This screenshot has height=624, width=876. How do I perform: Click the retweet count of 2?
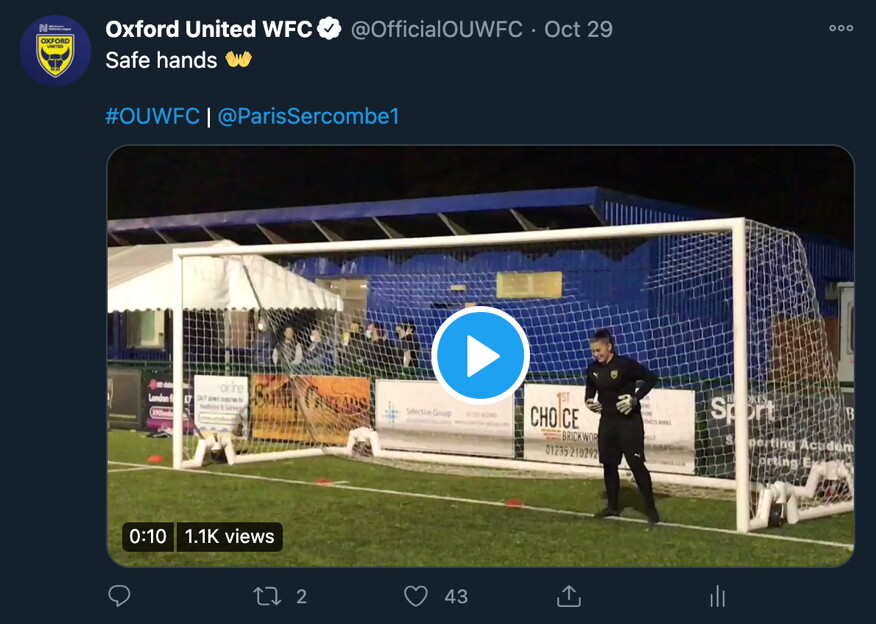pos(301,597)
